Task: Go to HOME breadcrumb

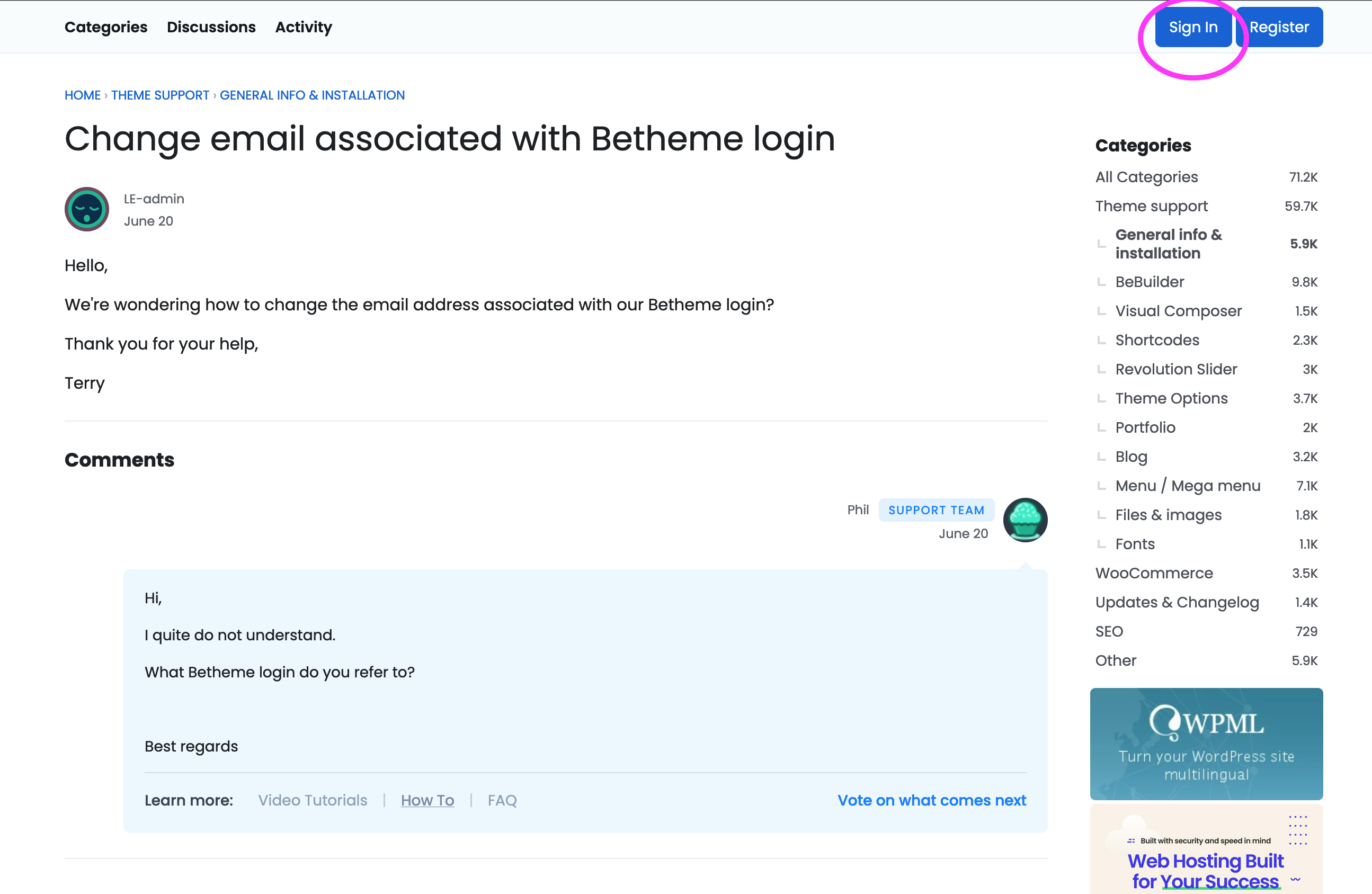Action: (83, 95)
